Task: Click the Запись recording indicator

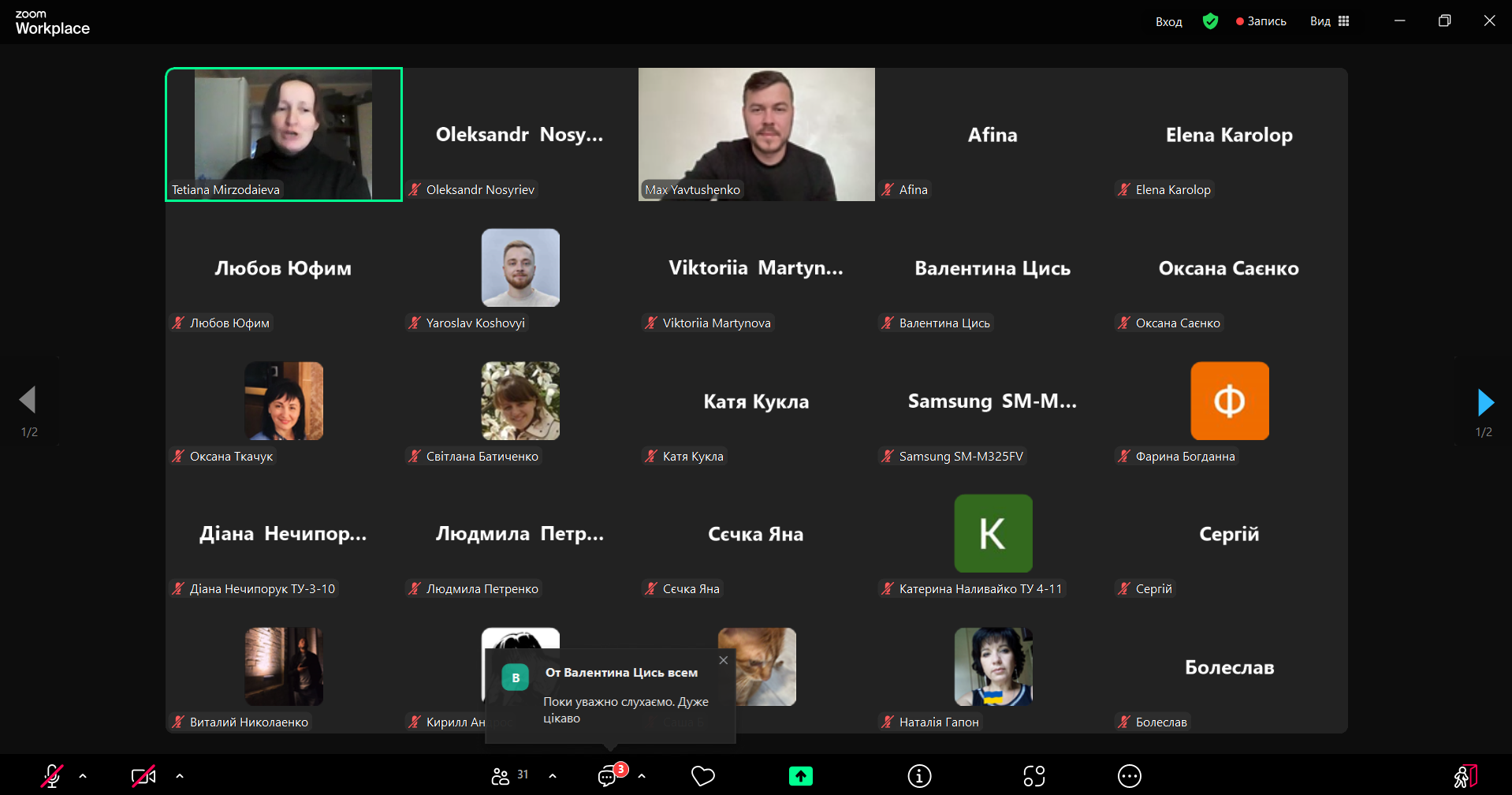Action: point(1261,21)
